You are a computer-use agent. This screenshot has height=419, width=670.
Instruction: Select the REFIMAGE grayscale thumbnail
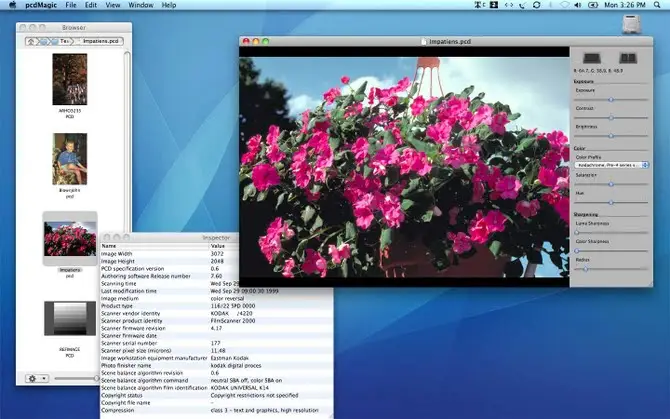(x=70, y=318)
